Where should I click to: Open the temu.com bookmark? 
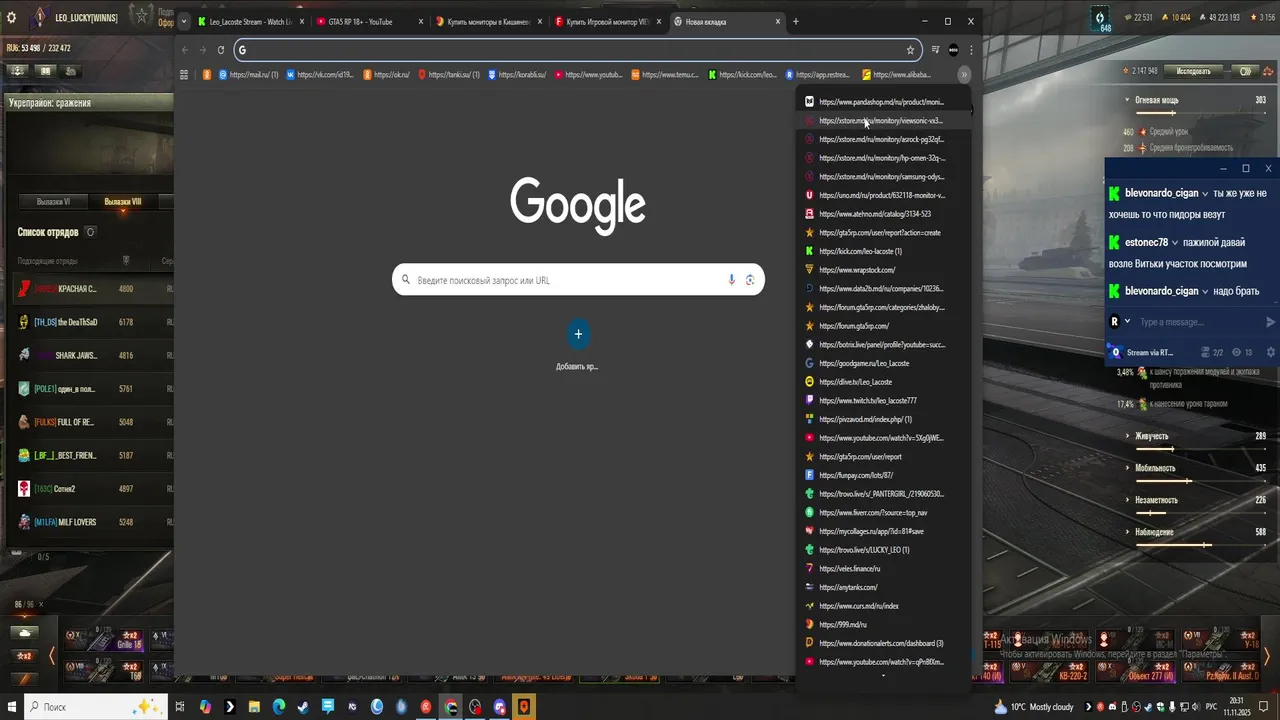coord(665,74)
